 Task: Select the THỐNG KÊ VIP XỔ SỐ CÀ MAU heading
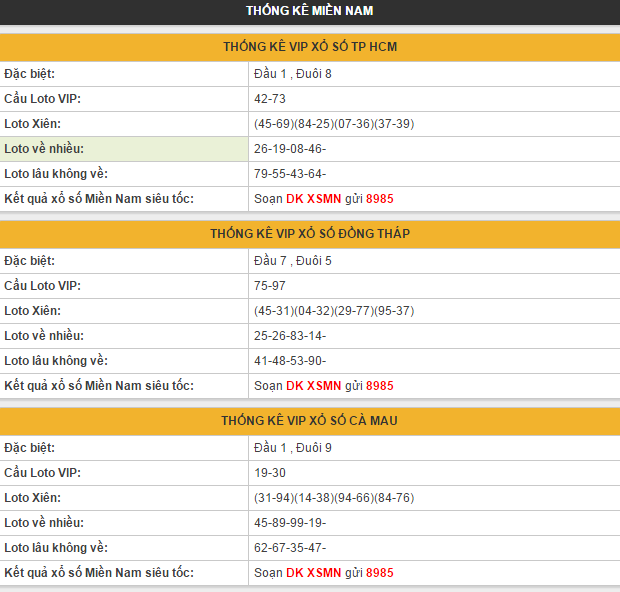310,421
